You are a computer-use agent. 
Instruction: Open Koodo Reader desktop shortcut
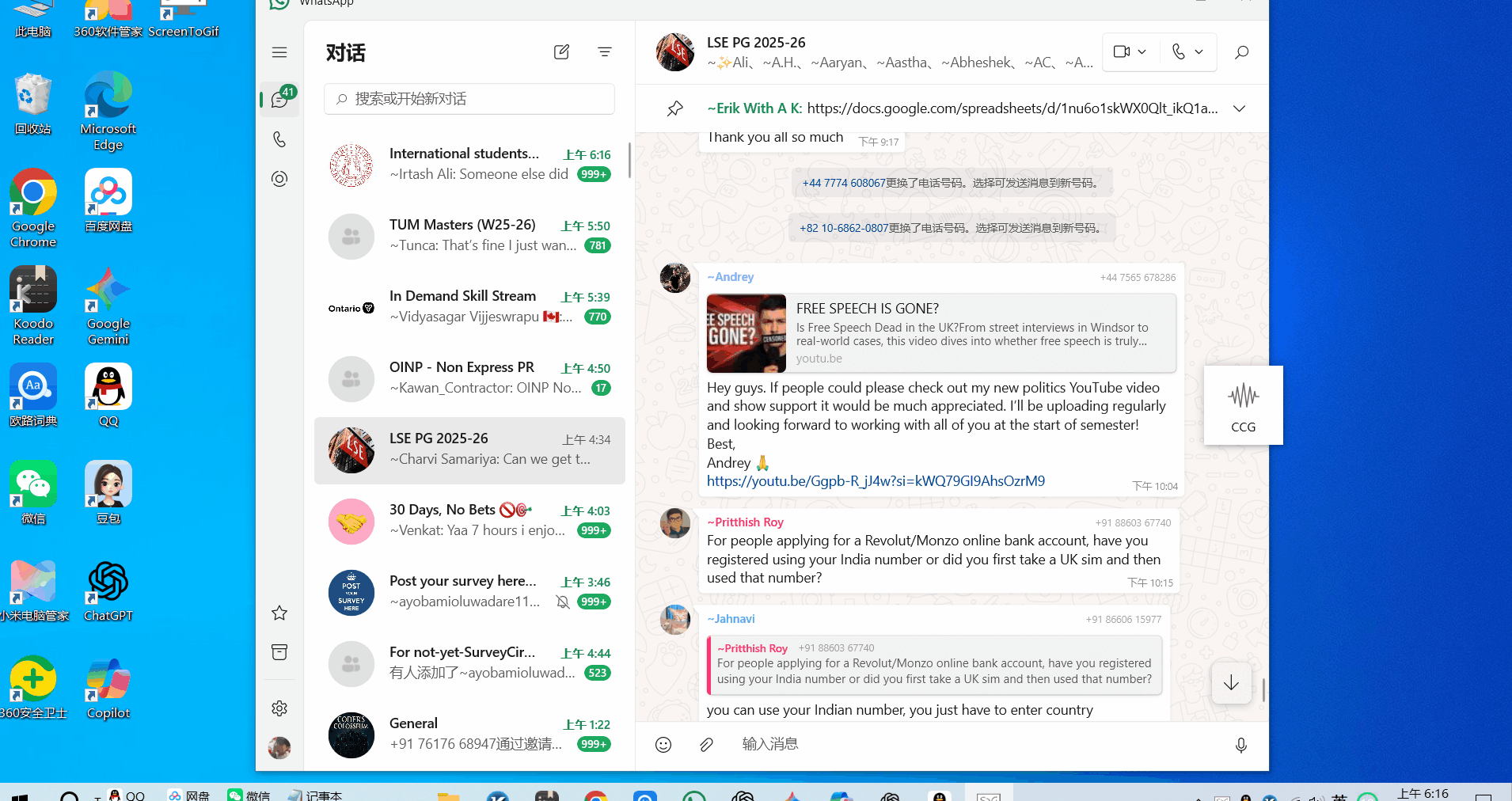tap(33, 306)
